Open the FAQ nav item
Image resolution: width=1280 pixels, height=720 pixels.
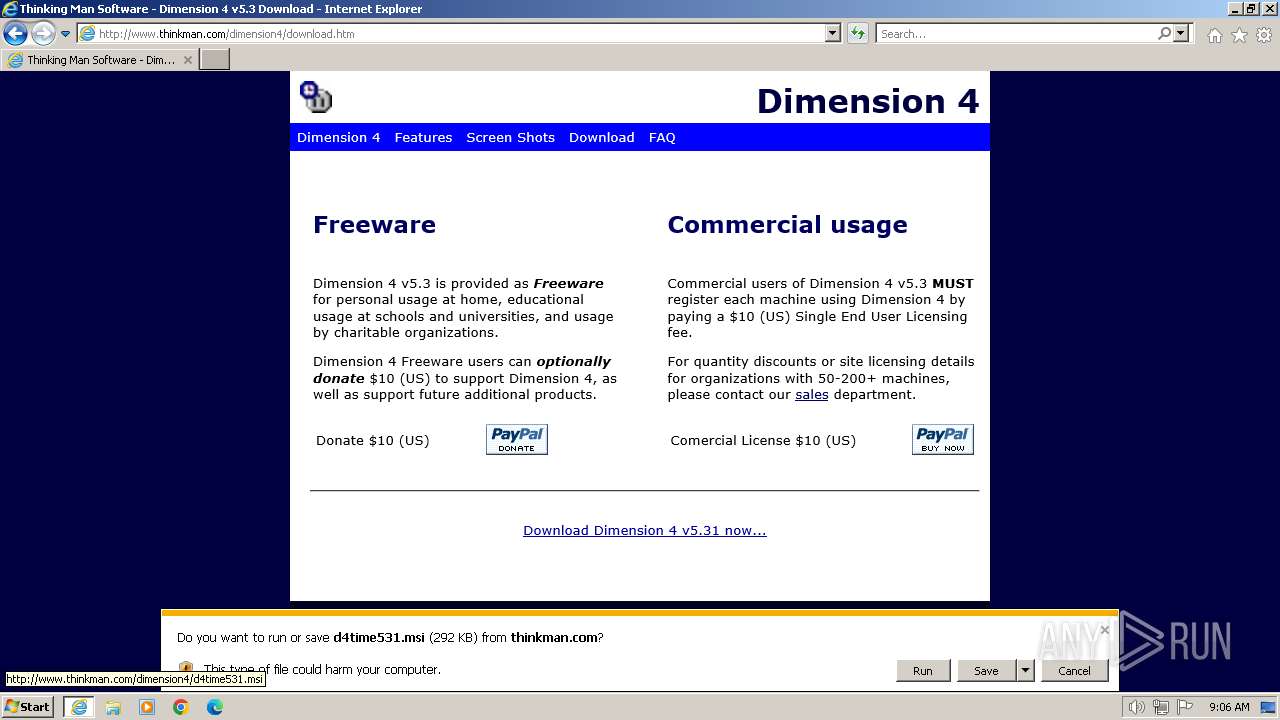[662, 137]
